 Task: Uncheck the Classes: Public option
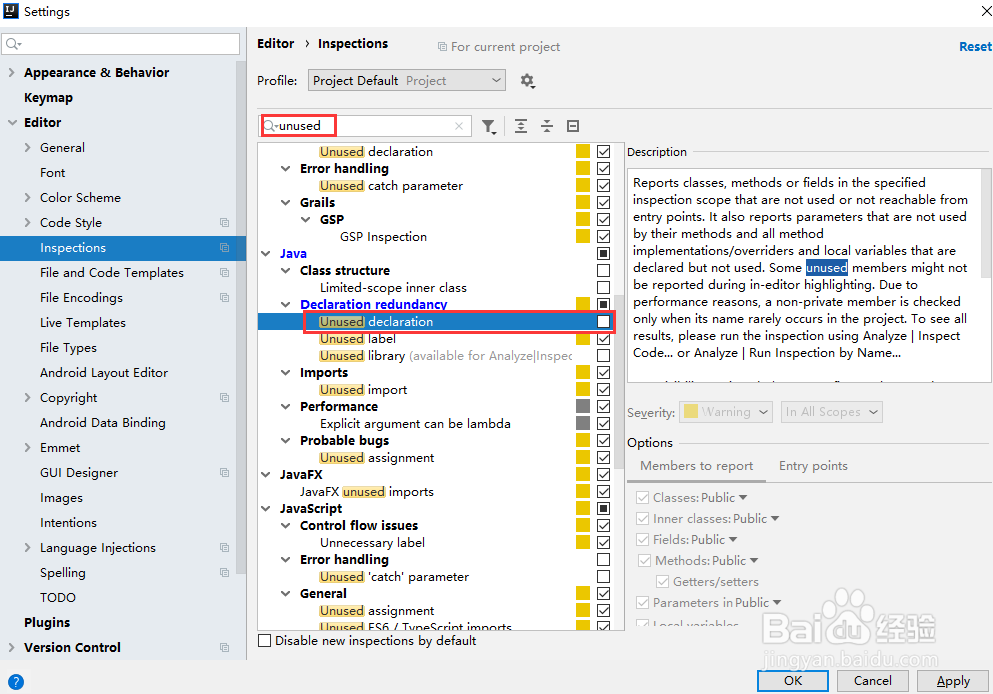tap(642, 497)
